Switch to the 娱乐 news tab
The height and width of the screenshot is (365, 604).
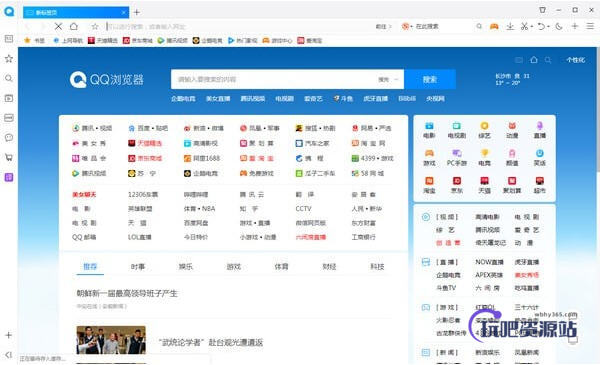coord(186,266)
